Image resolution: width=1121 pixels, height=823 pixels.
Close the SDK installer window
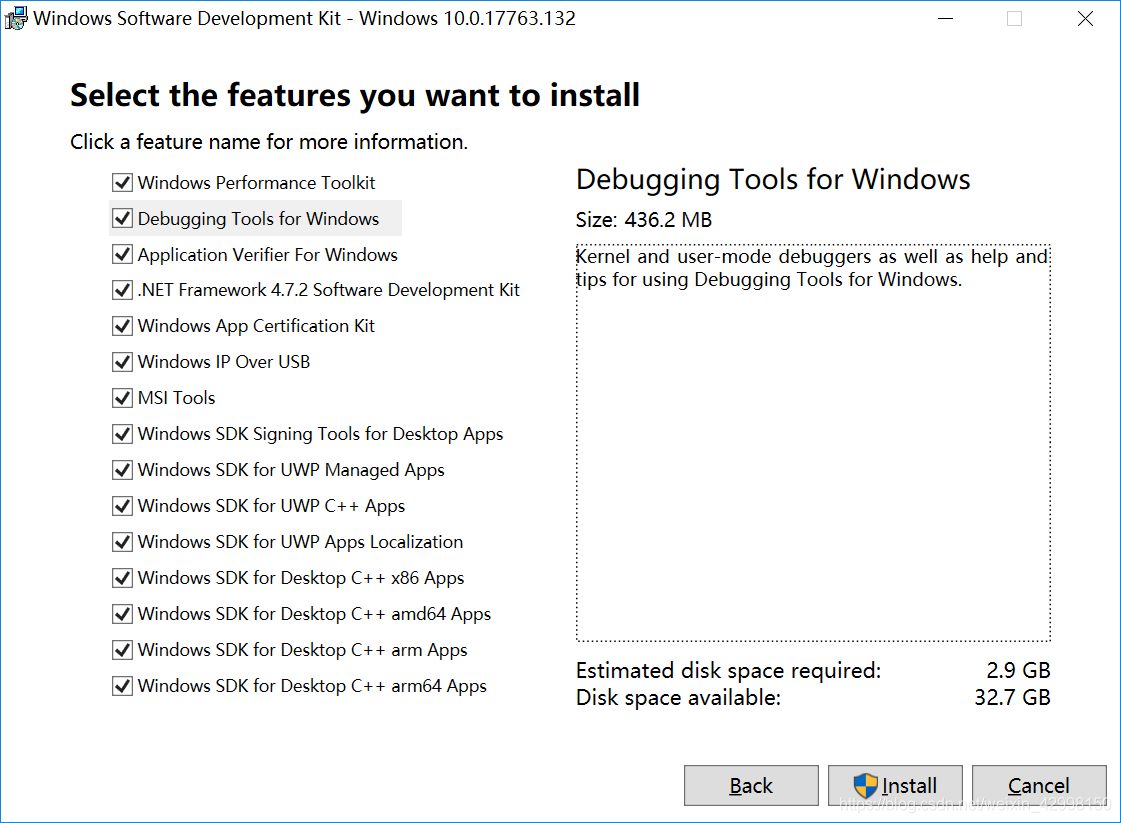[1085, 19]
